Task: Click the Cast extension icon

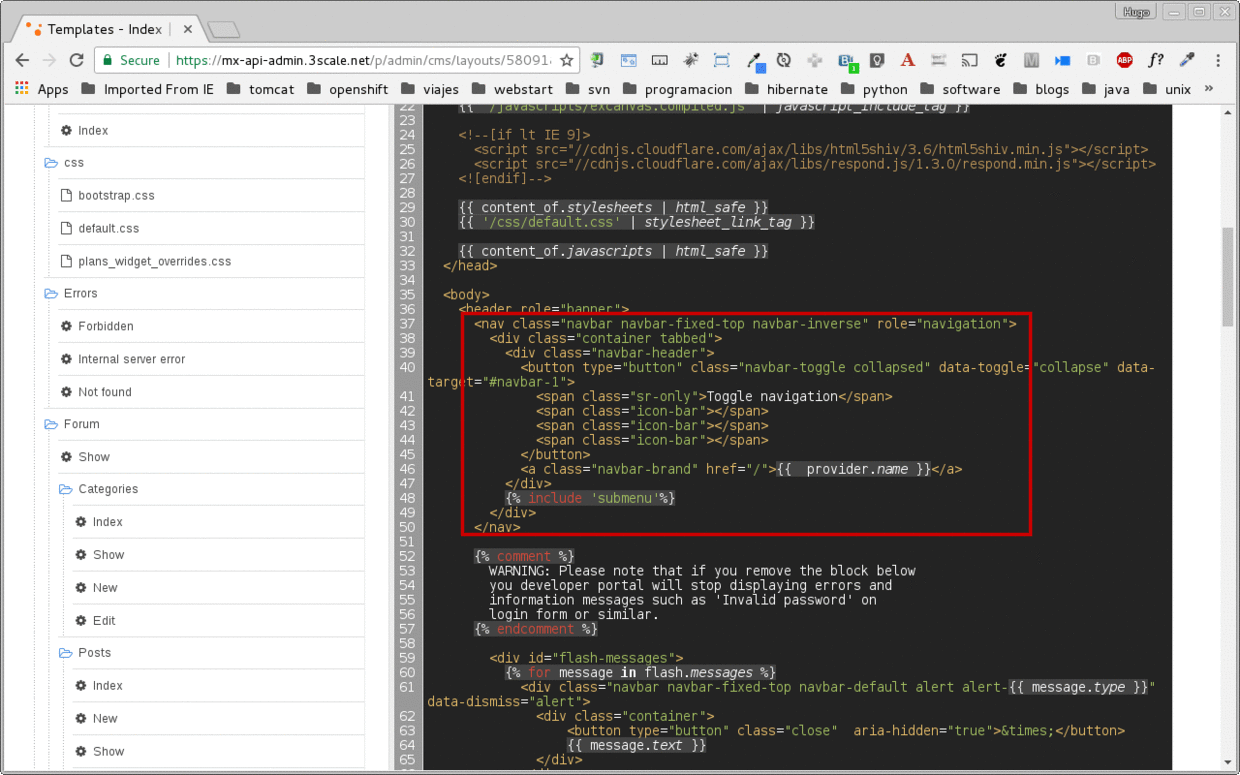Action: pos(969,60)
